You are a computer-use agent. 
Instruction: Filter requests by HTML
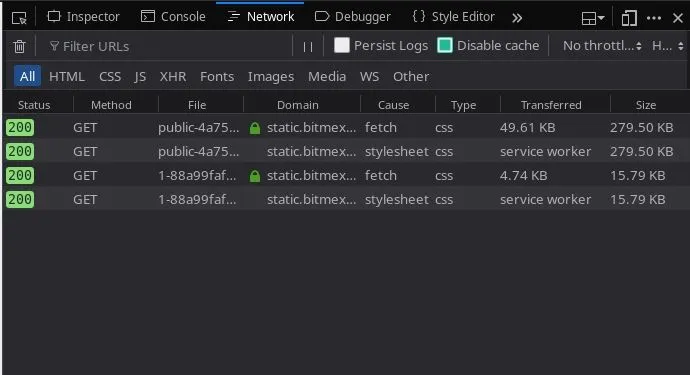(67, 77)
